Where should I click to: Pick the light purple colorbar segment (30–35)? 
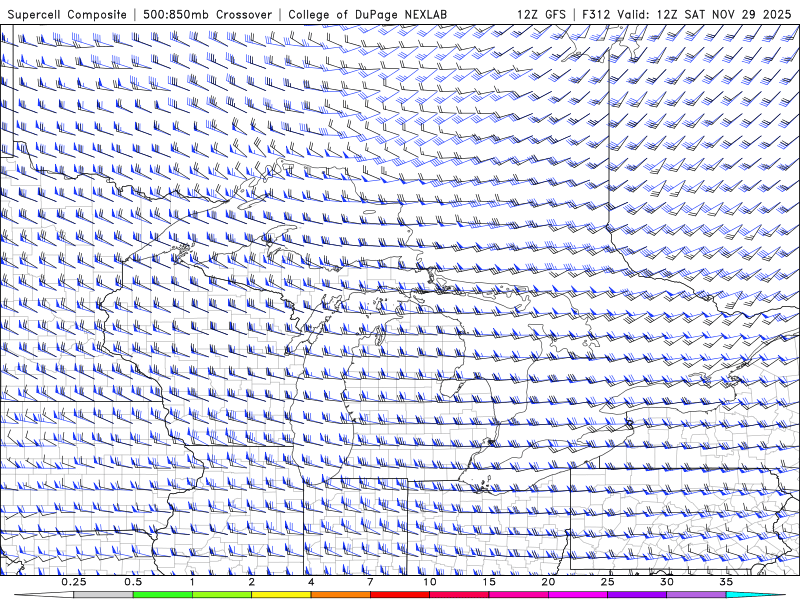[696, 595]
